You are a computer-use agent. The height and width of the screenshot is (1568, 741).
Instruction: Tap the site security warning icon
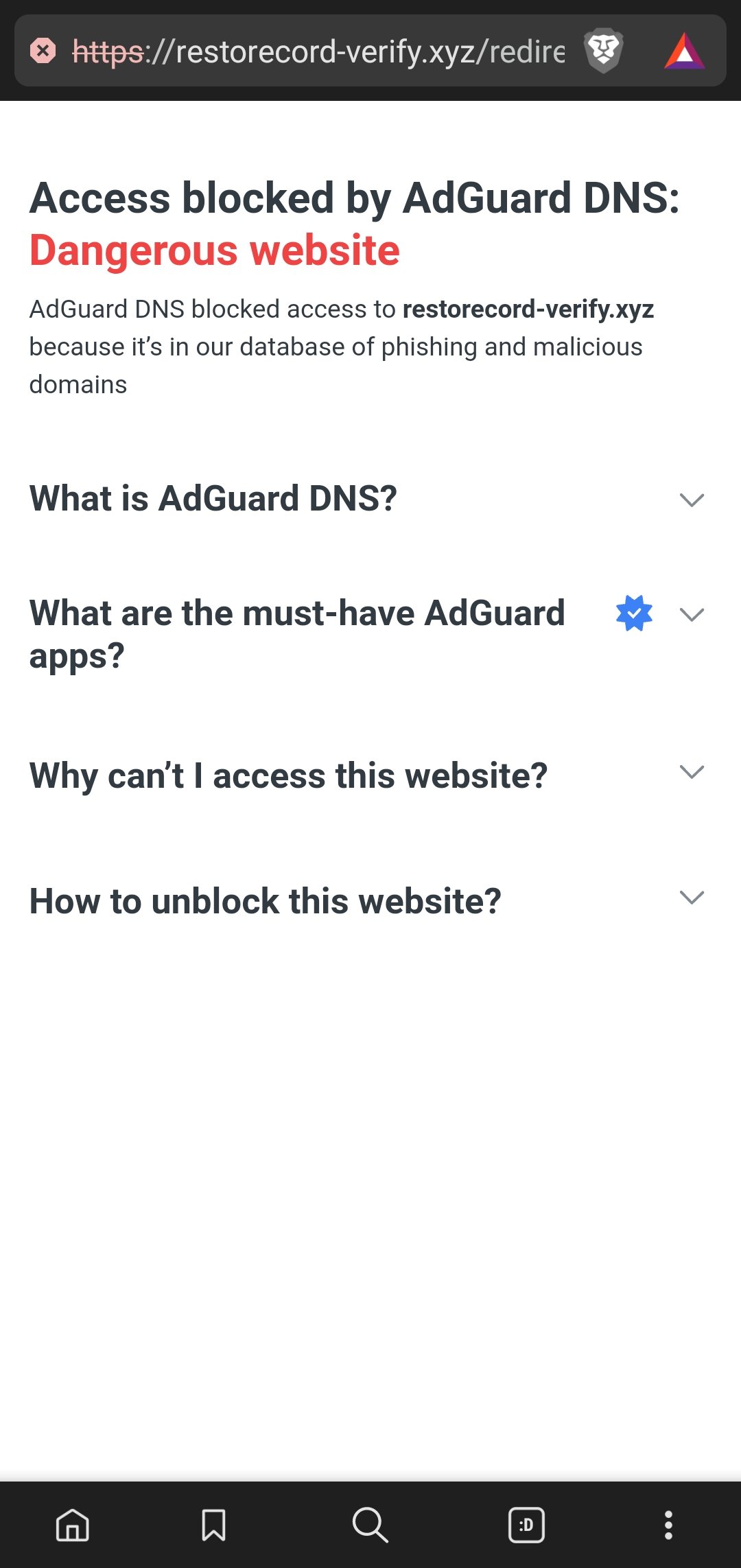pos(43,49)
